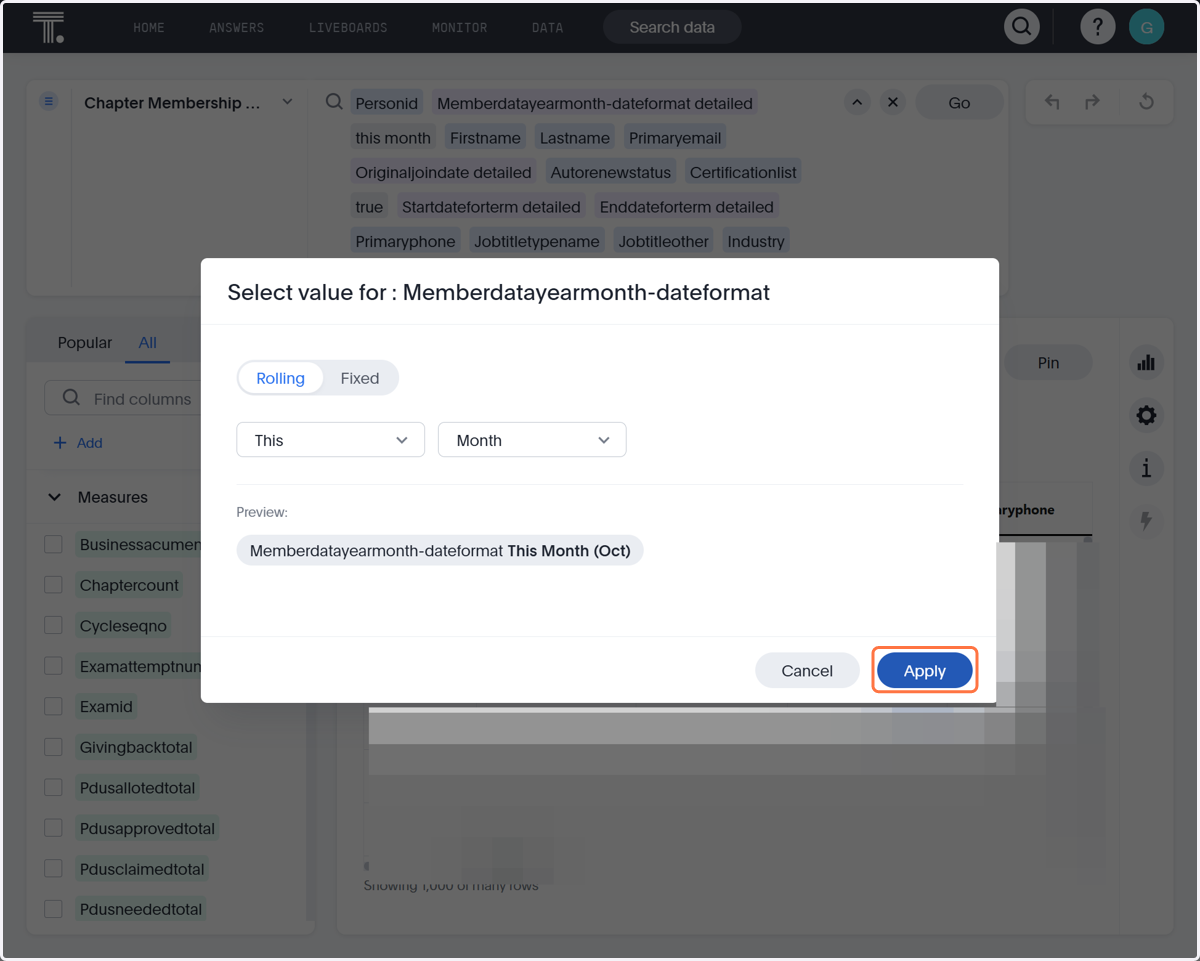Check the Pdusclaimedtotal checkbox
The image size is (1200, 961).
click(54, 868)
